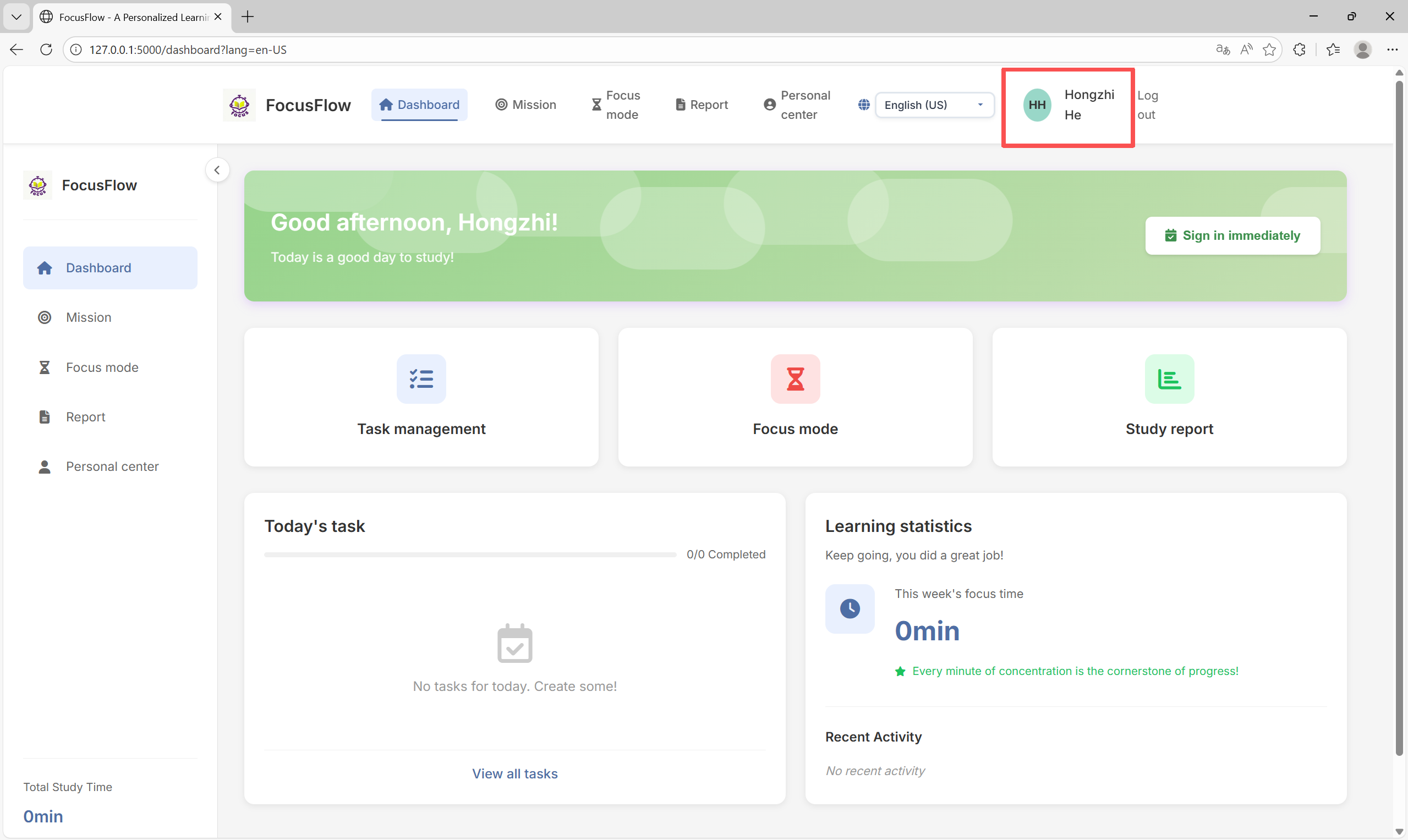Click the Task management checklist icon

pos(421,378)
